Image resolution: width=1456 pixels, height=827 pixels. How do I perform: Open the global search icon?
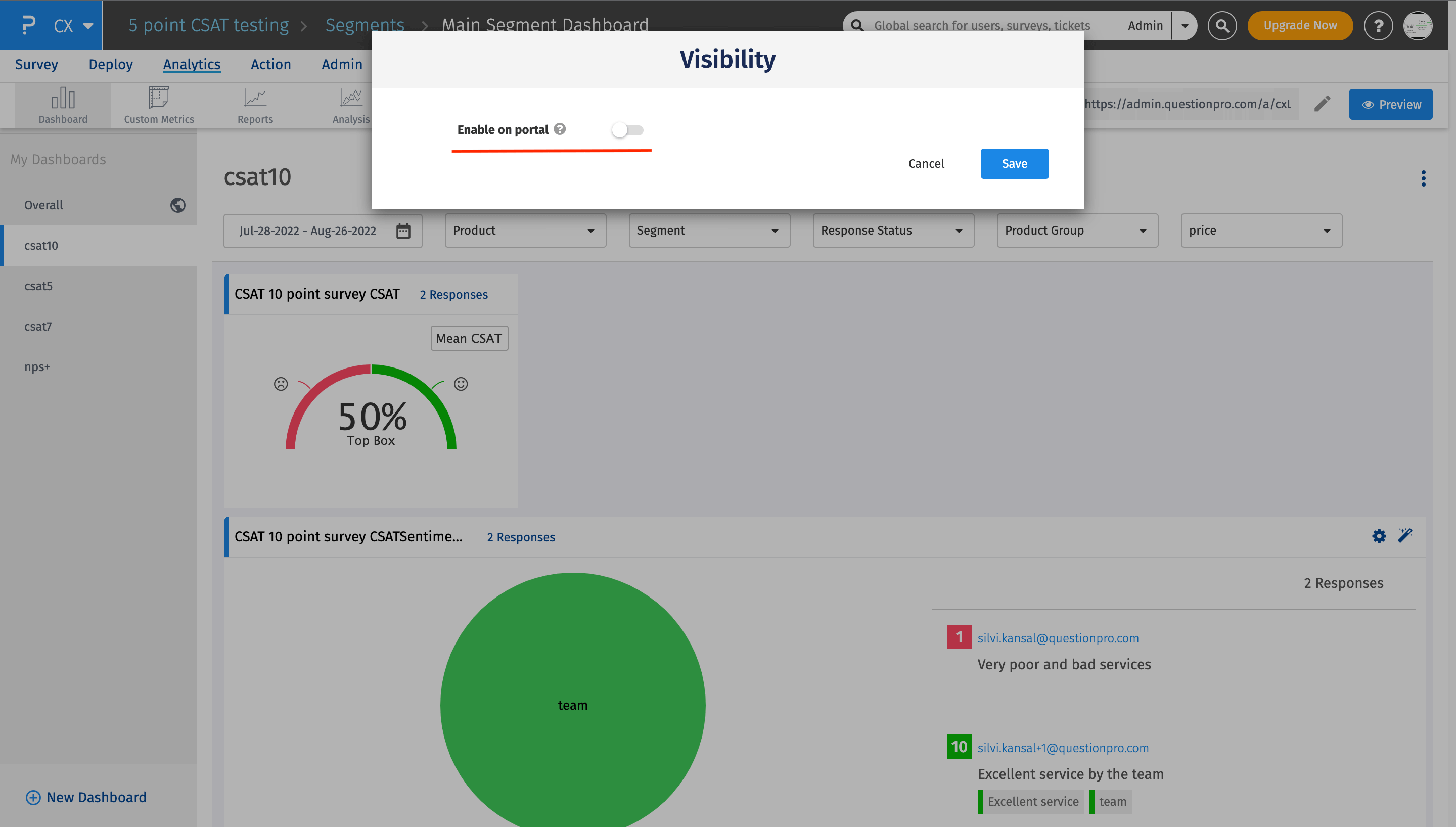[1222, 26]
